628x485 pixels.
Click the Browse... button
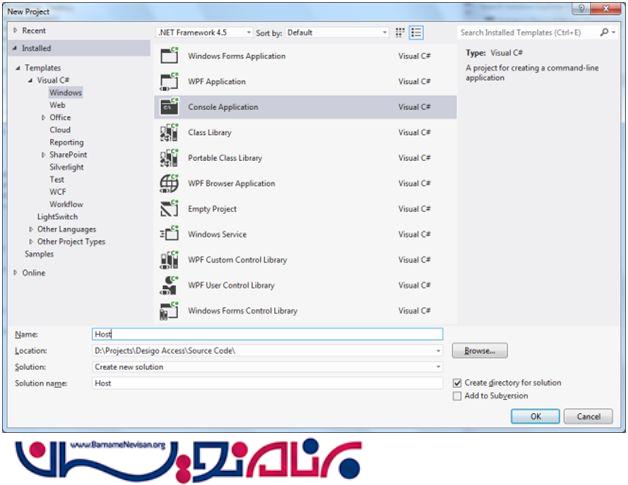click(x=480, y=351)
